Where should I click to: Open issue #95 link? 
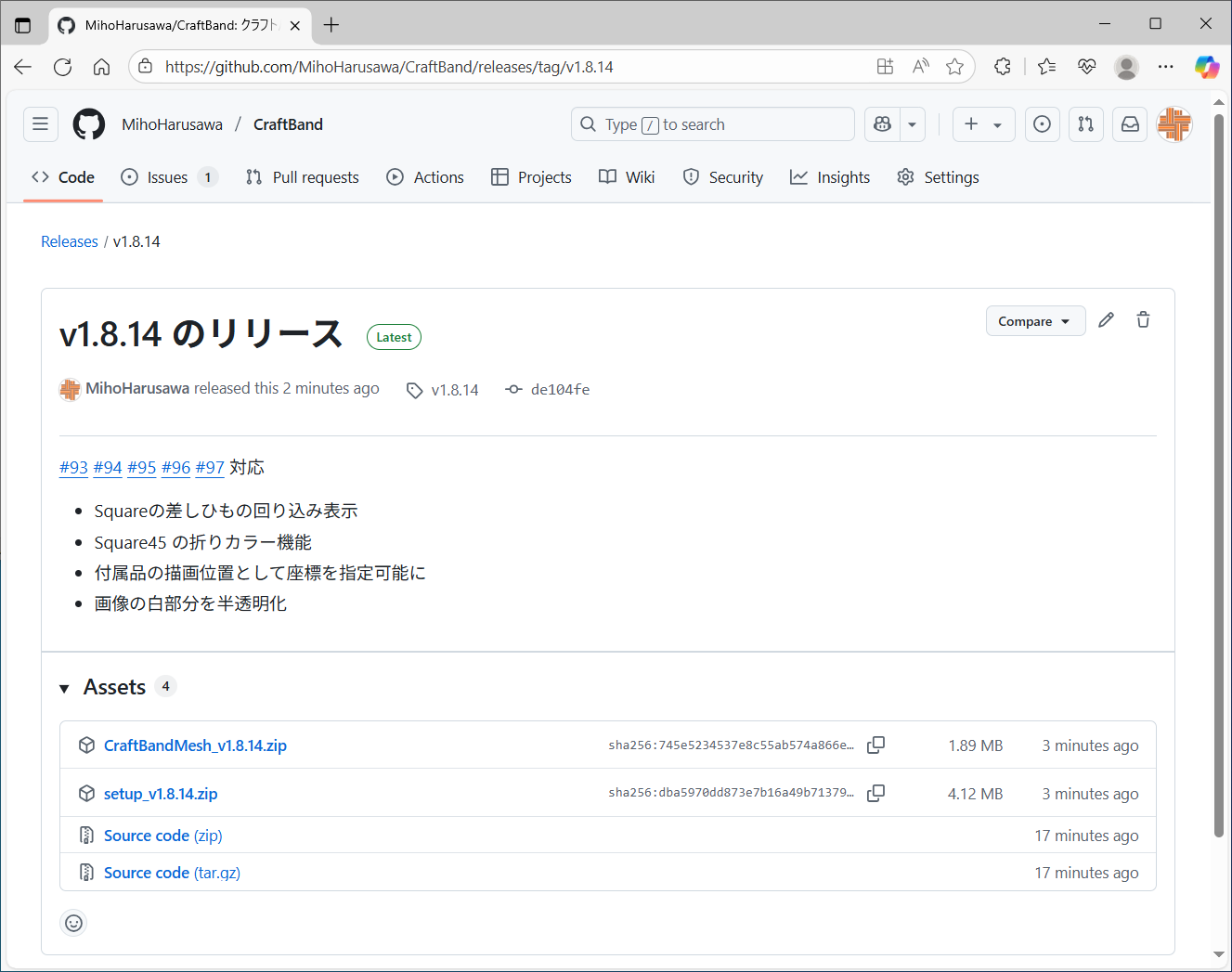[x=142, y=468]
